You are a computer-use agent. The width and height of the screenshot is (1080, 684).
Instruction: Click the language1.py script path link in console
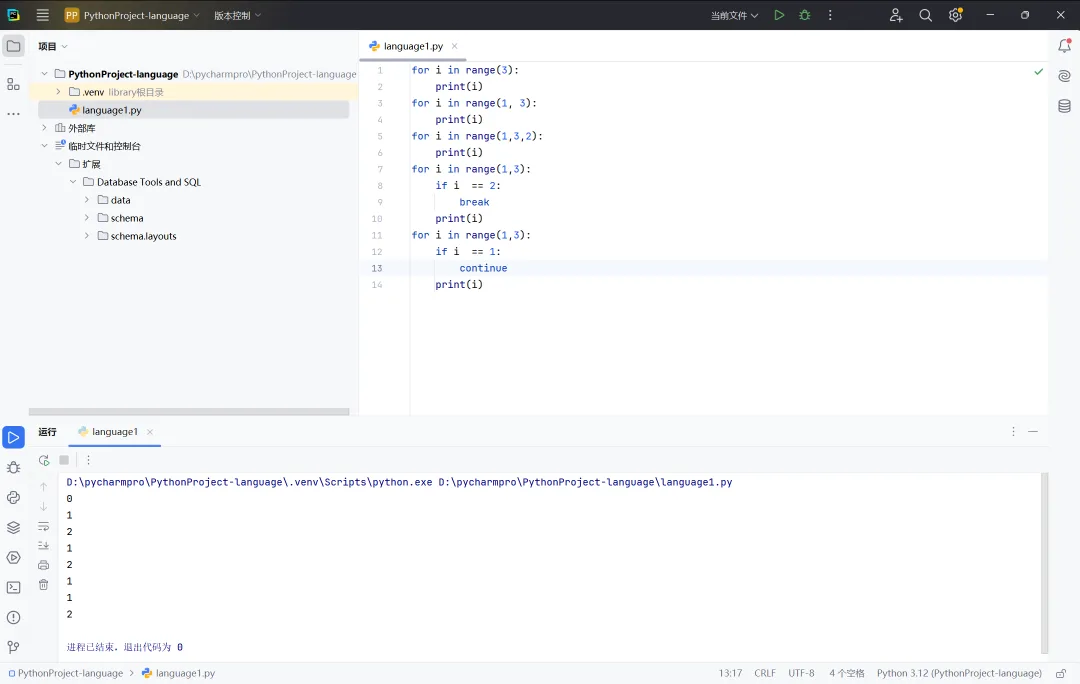click(x=585, y=482)
